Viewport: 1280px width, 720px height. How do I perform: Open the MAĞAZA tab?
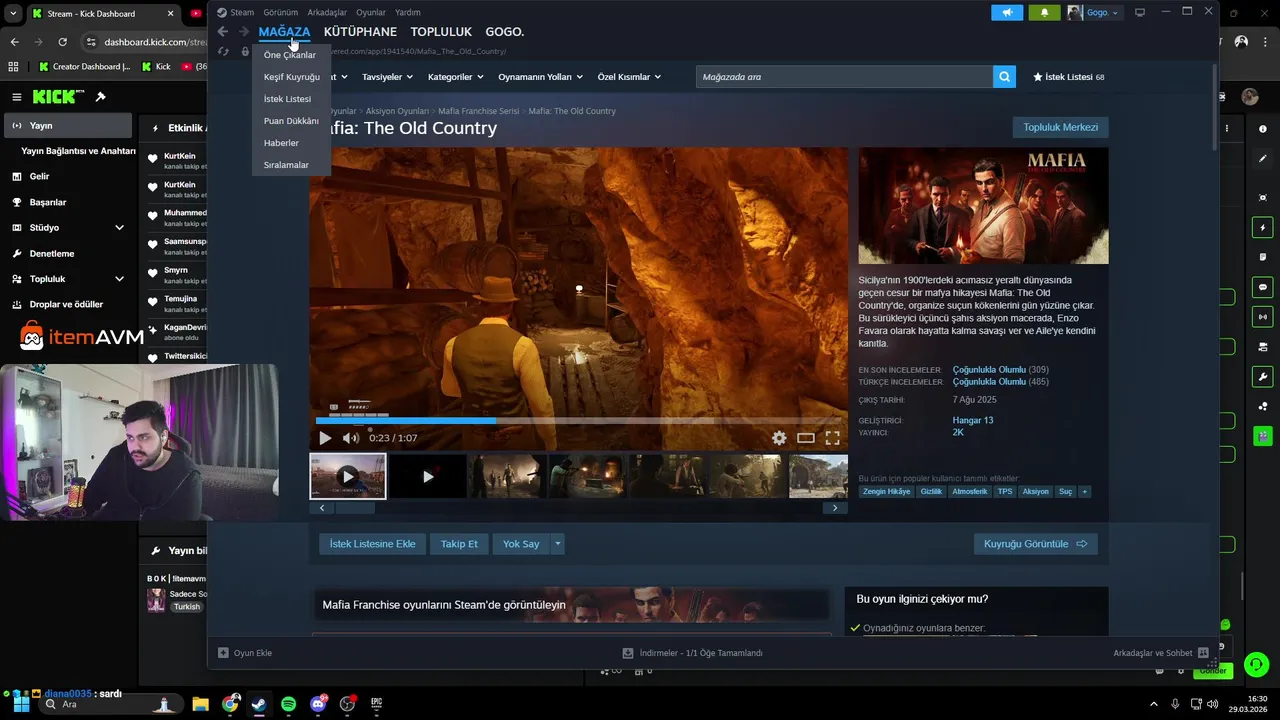point(284,32)
